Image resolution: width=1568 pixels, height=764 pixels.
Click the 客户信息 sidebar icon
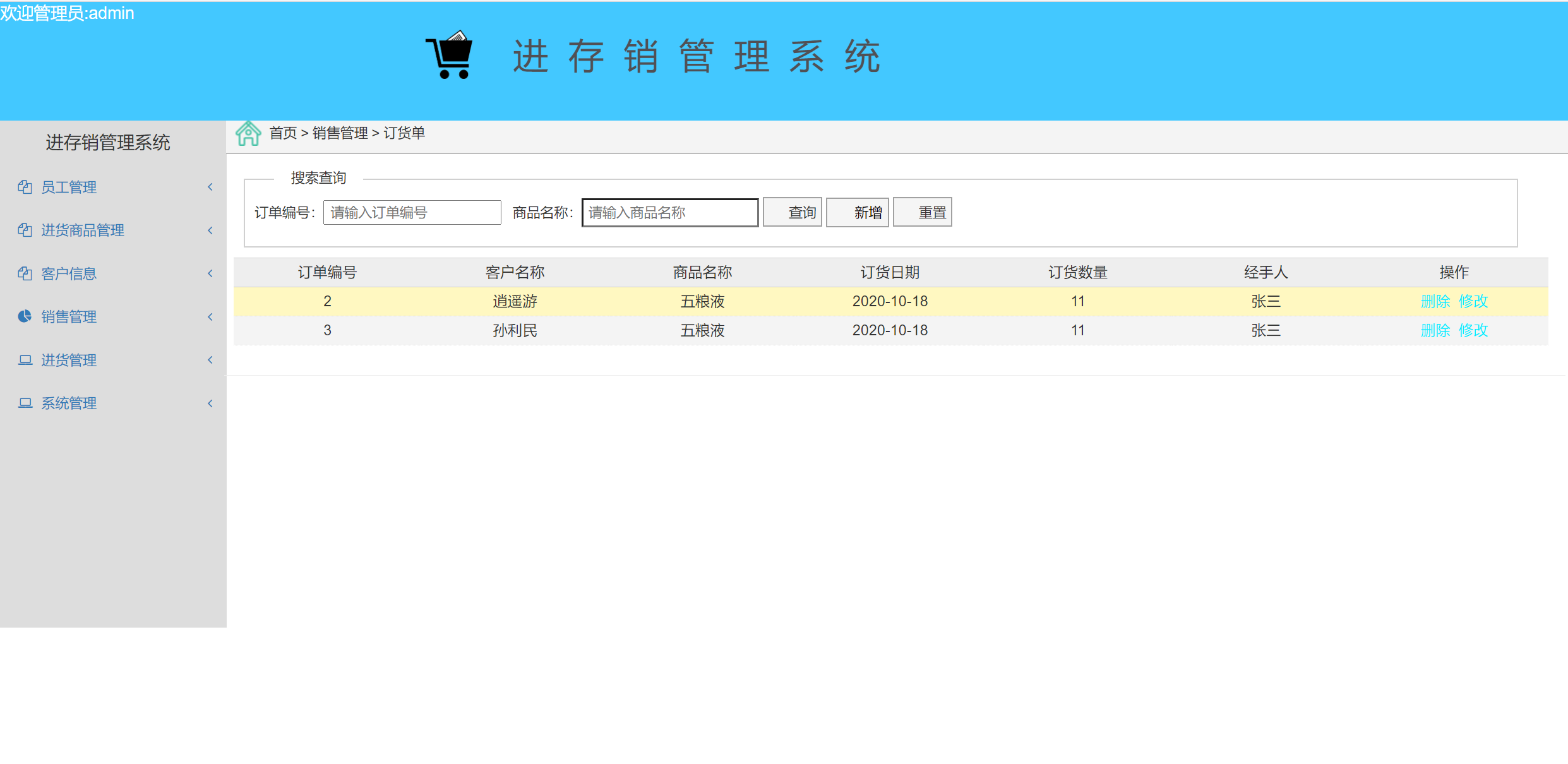tap(25, 273)
